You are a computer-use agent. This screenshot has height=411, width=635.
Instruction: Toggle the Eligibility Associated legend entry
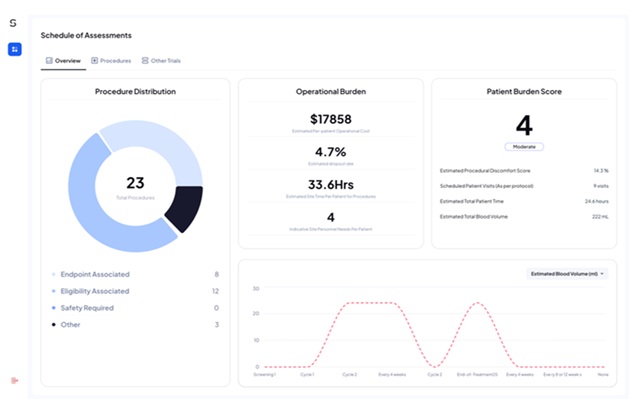click(95, 291)
